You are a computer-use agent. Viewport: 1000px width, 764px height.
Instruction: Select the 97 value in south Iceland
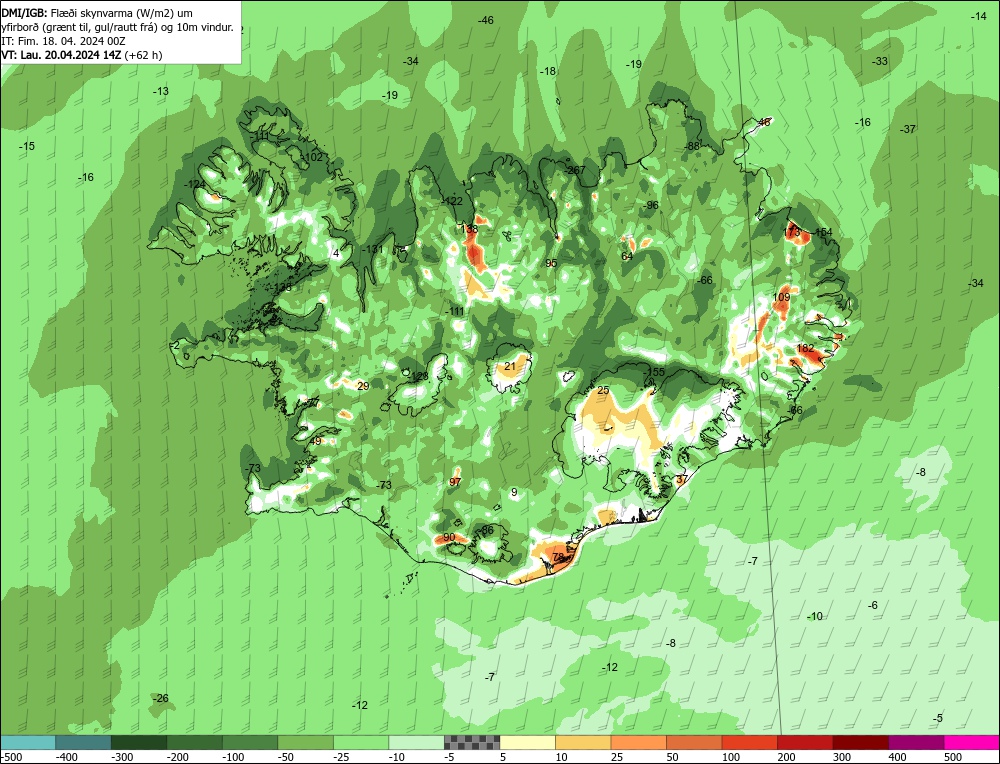tap(455, 482)
